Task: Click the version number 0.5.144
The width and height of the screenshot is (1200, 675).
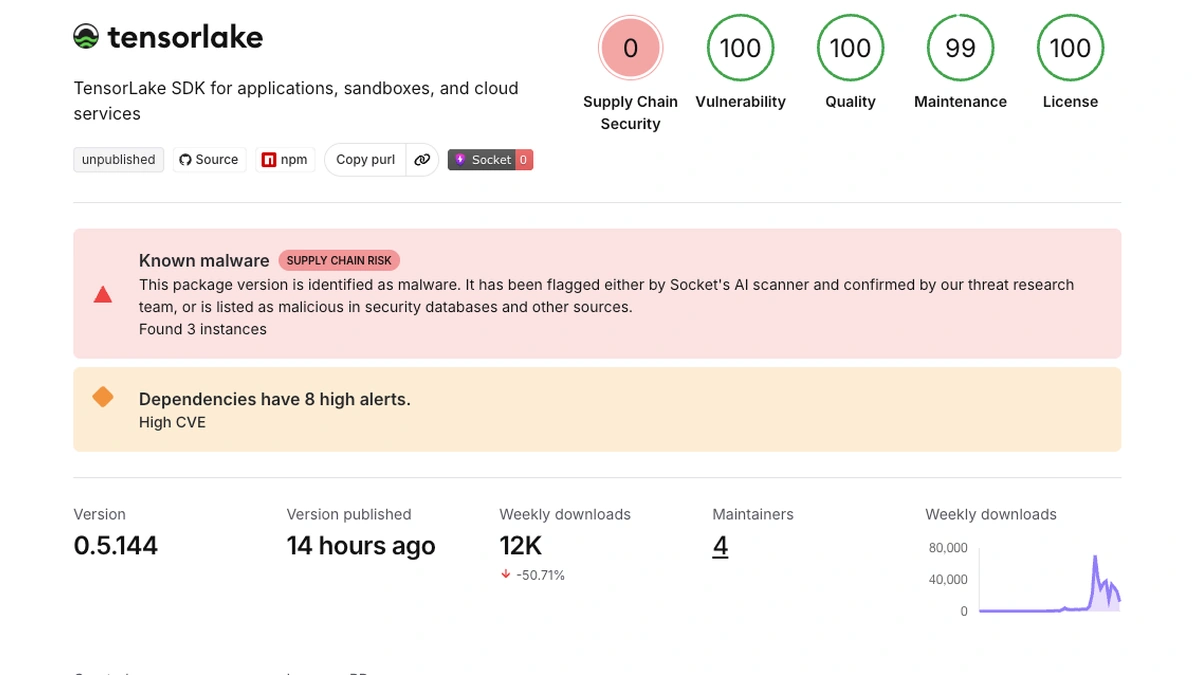Action: pyautogui.click(x=116, y=546)
